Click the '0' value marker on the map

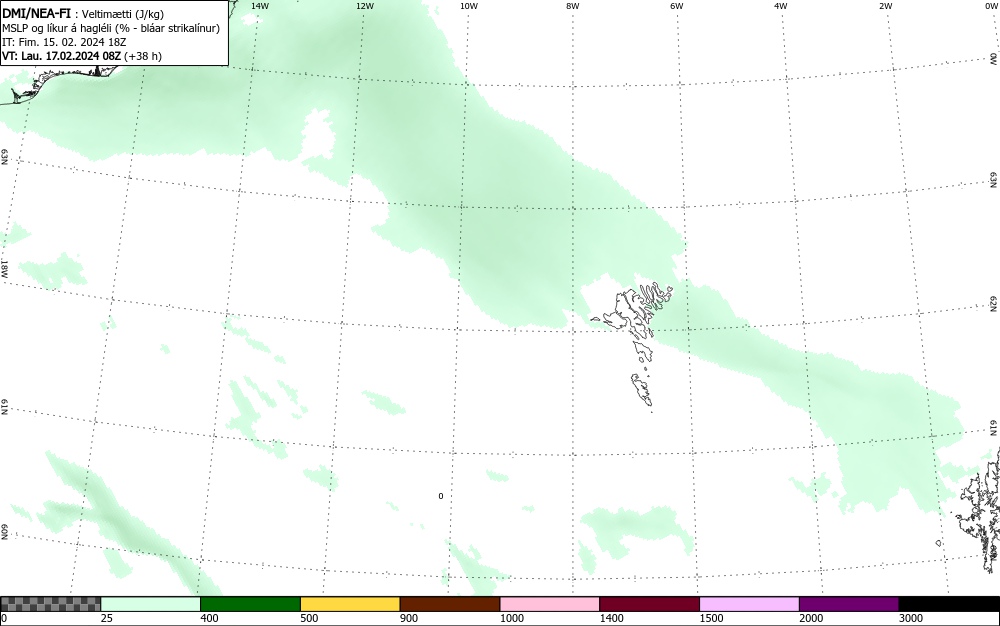(441, 496)
